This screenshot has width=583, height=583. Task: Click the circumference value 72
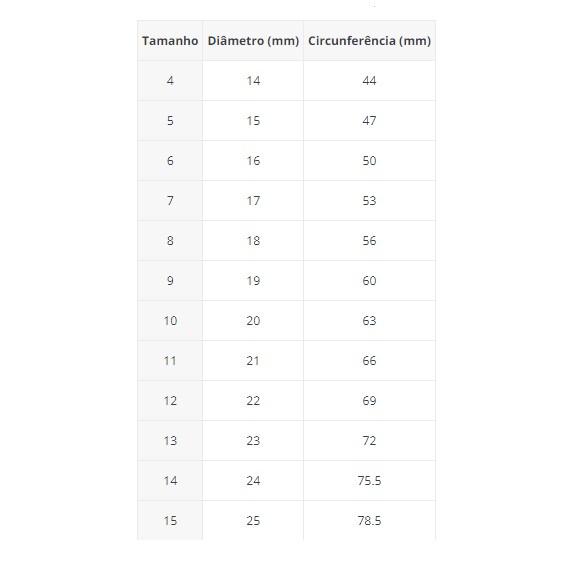coord(369,441)
